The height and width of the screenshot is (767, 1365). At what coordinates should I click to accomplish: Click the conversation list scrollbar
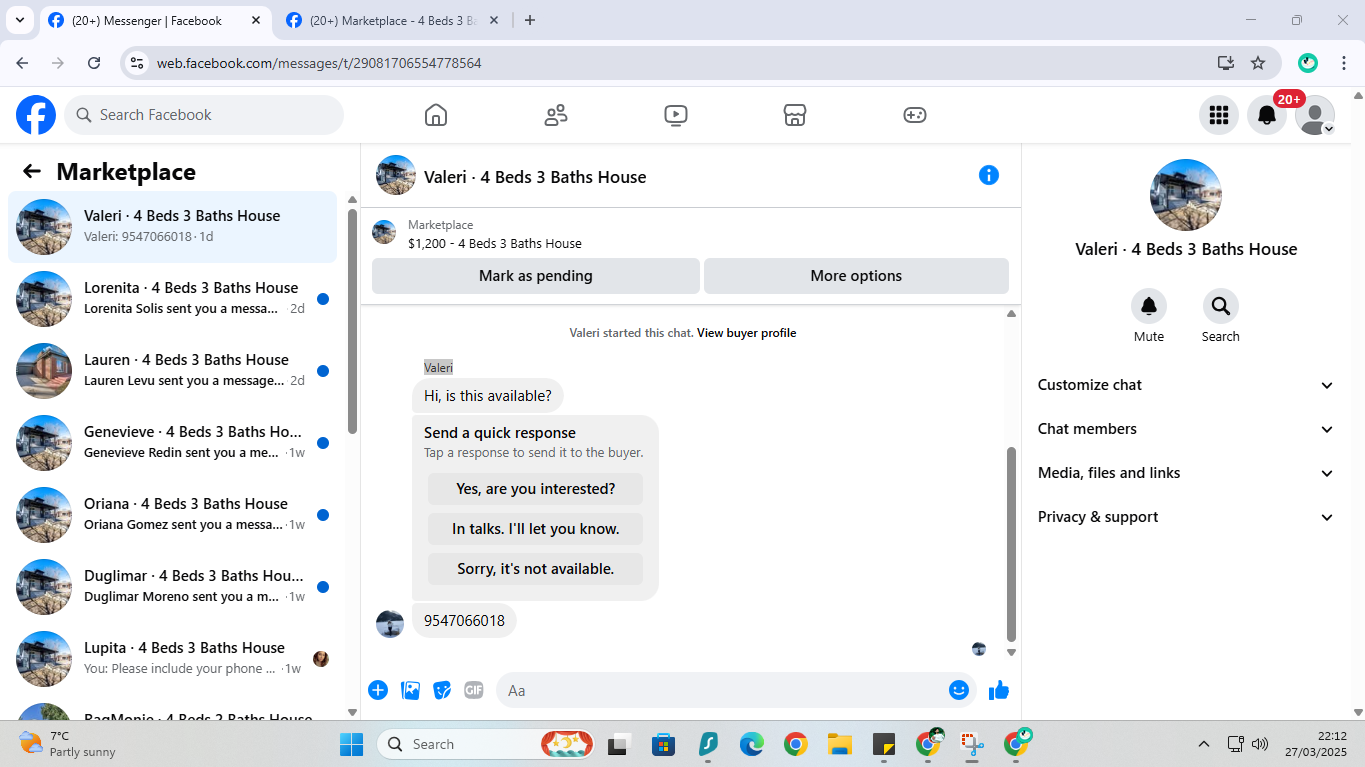tap(352, 320)
